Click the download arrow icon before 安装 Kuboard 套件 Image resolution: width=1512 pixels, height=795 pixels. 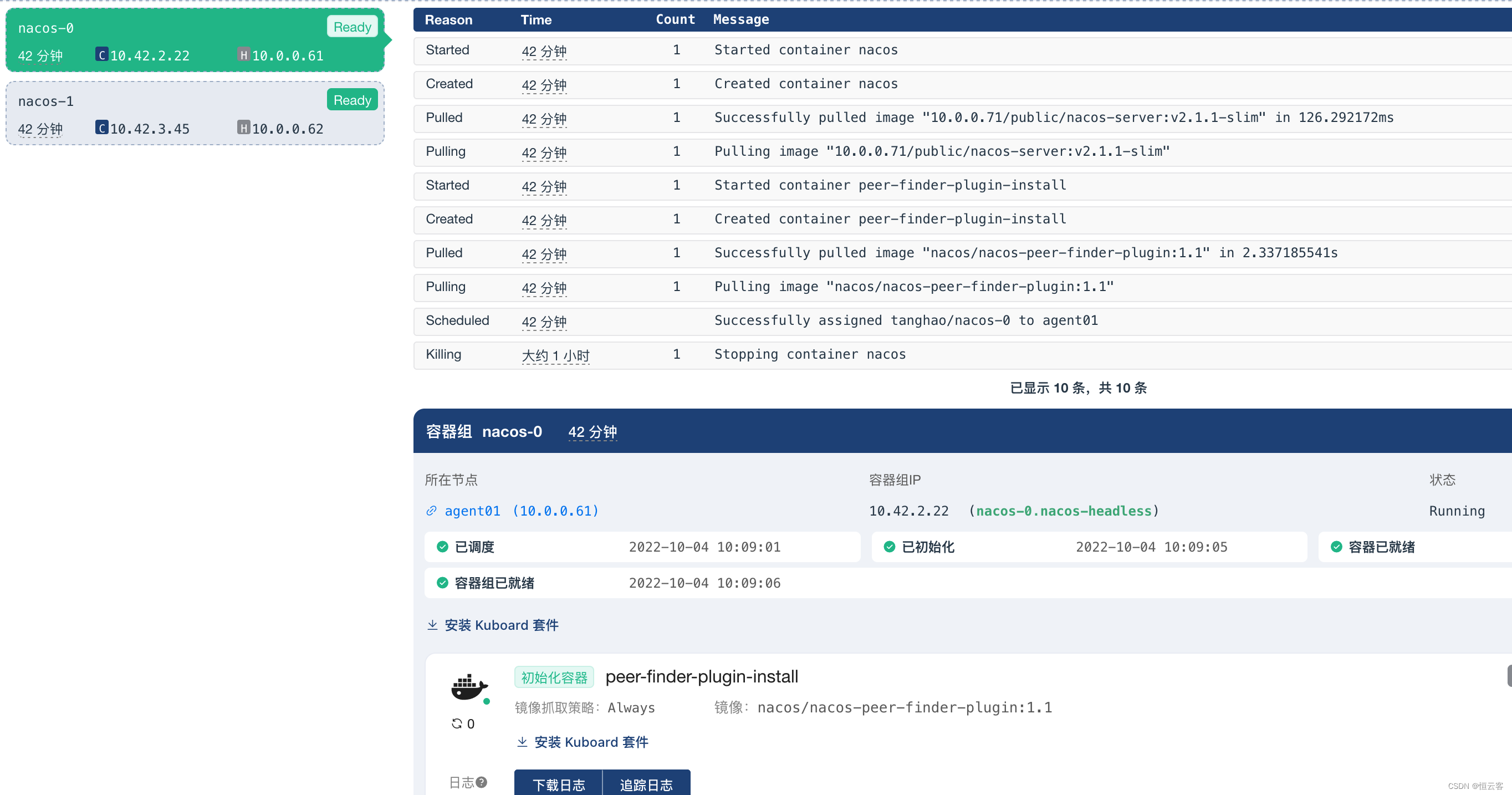(x=432, y=625)
